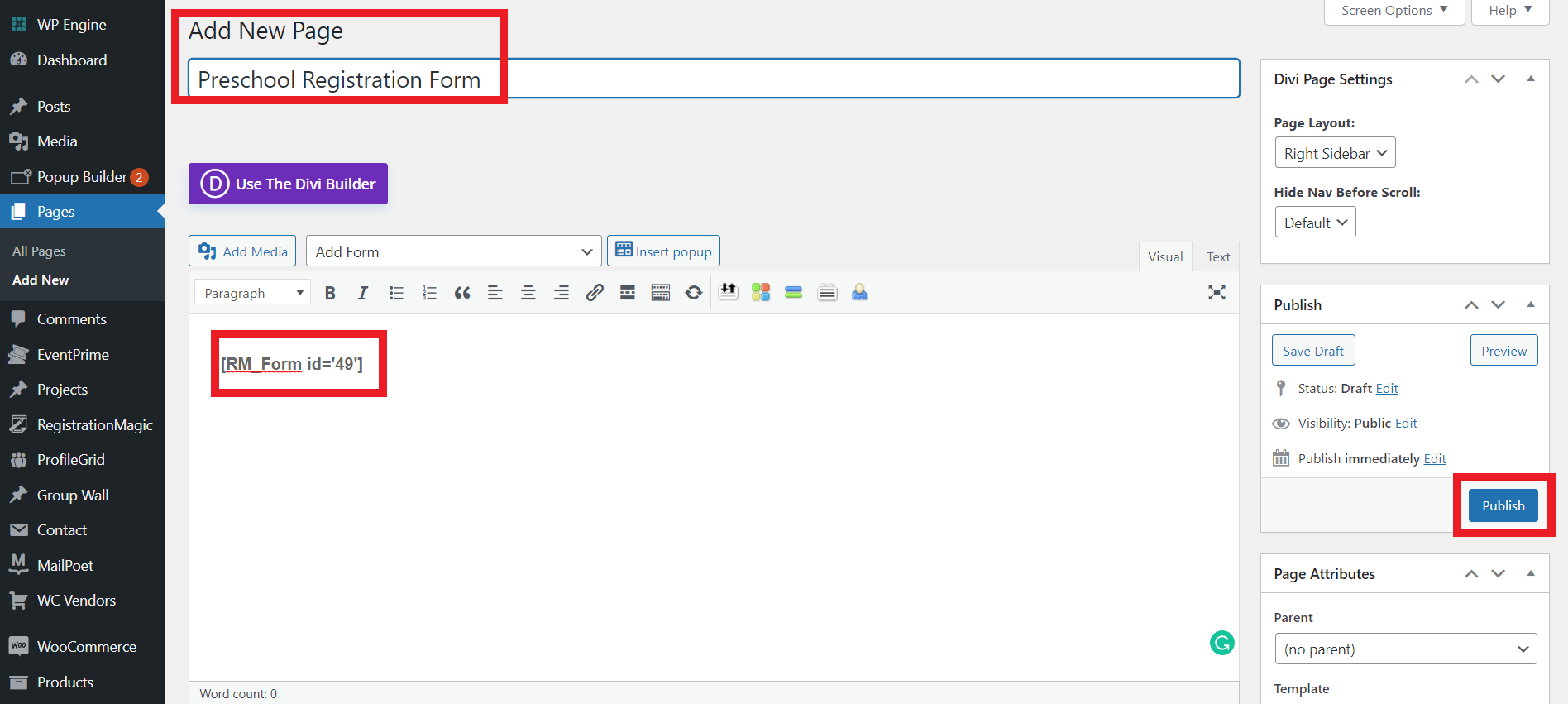The image size is (1568, 704).
Task: Insert a blockquote using the quote icon
Action: click(x=462, y=293)
